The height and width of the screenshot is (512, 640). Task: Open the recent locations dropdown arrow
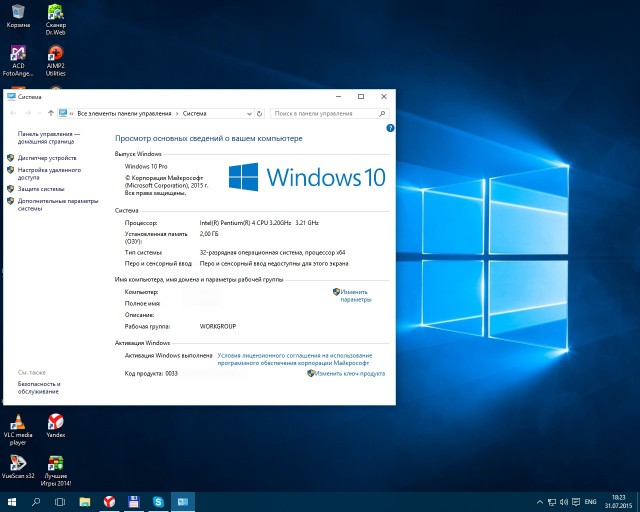37,113
